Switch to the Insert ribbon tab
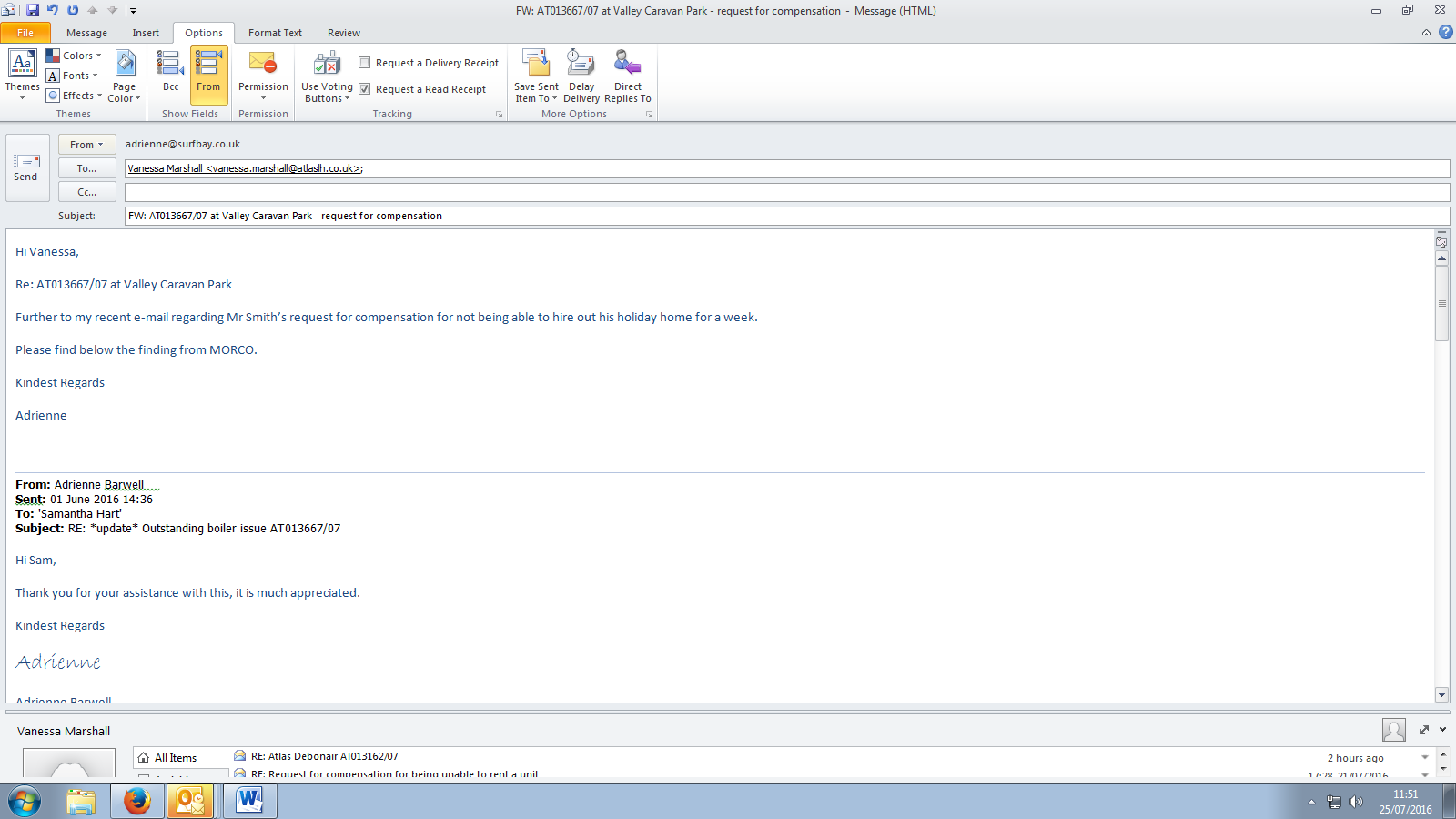 click(146, 33)
